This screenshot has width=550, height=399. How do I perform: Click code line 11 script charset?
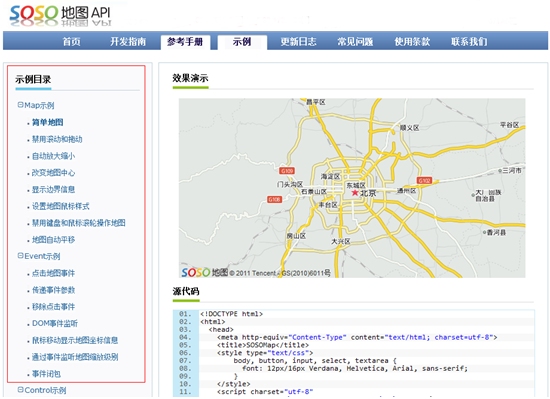pos(265,392)
